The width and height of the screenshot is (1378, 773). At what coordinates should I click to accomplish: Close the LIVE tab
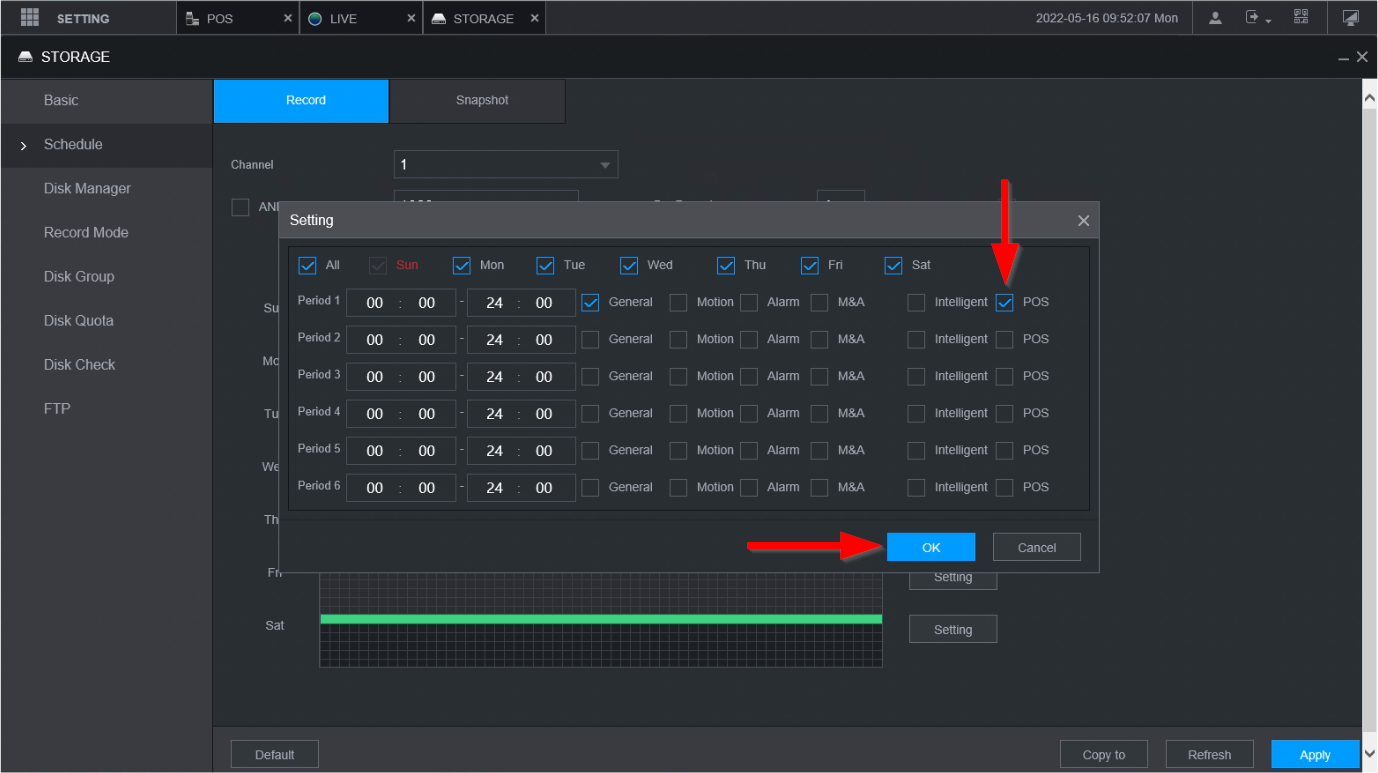point(411,18)
